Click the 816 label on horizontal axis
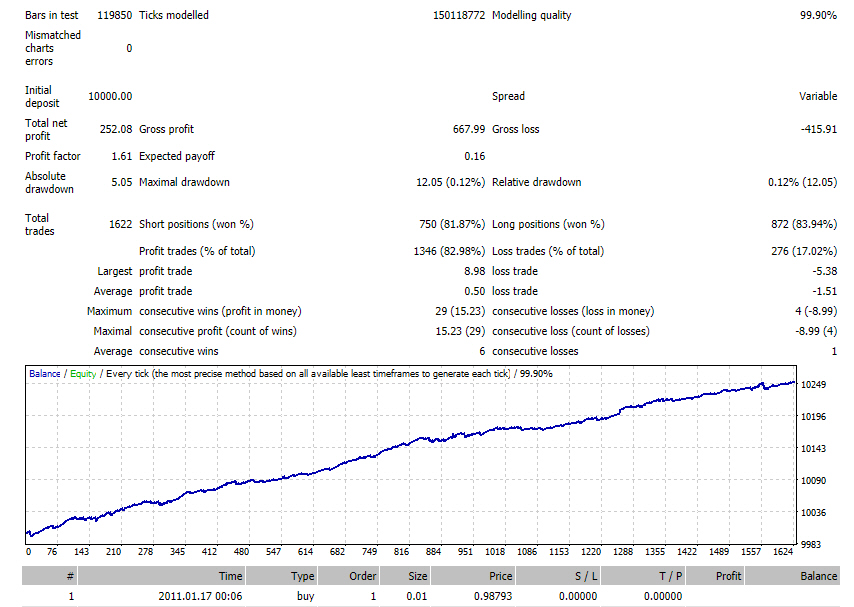 pos(401,552)
